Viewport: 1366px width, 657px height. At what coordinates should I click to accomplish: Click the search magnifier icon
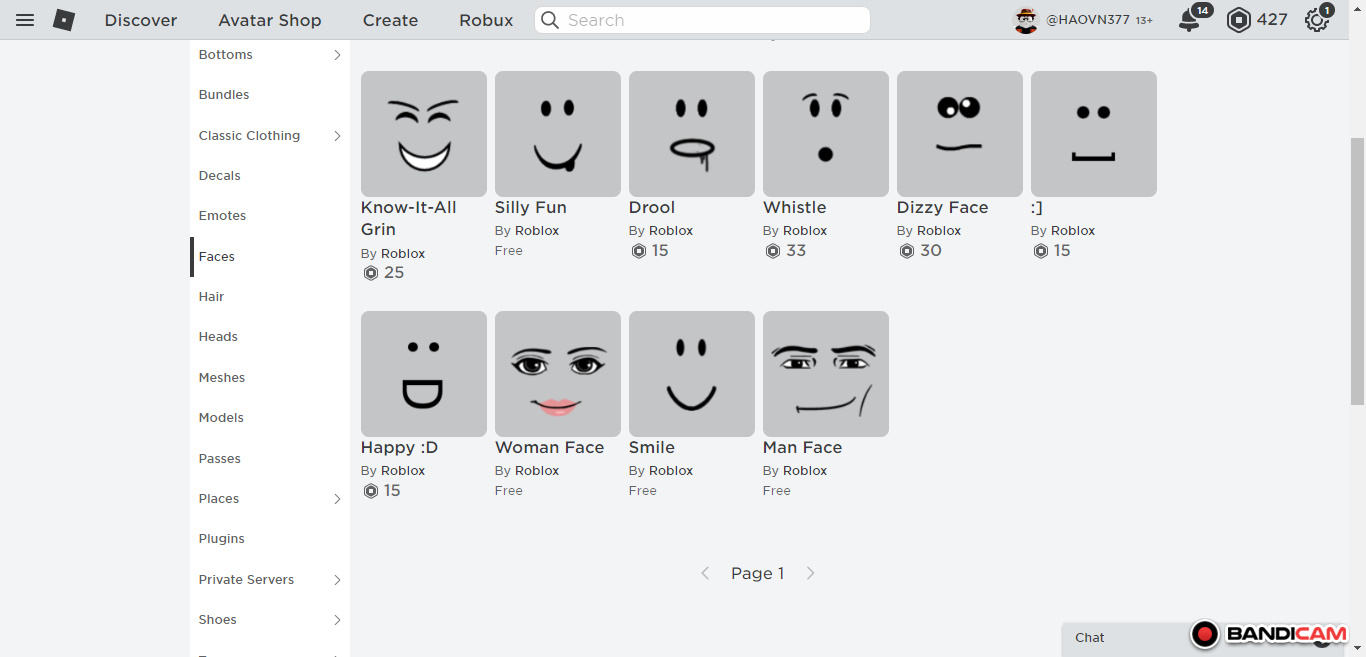[550, 20]
